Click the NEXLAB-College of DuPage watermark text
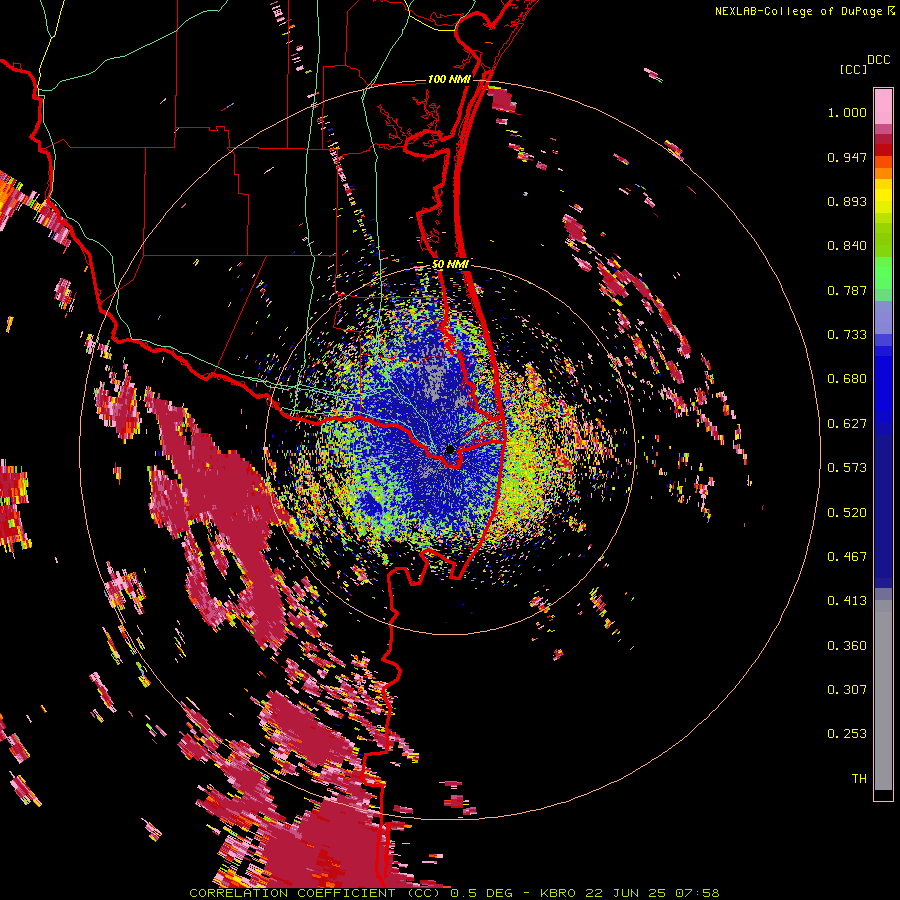The width and height of the screenshot is (900, 900). (799, 11)
